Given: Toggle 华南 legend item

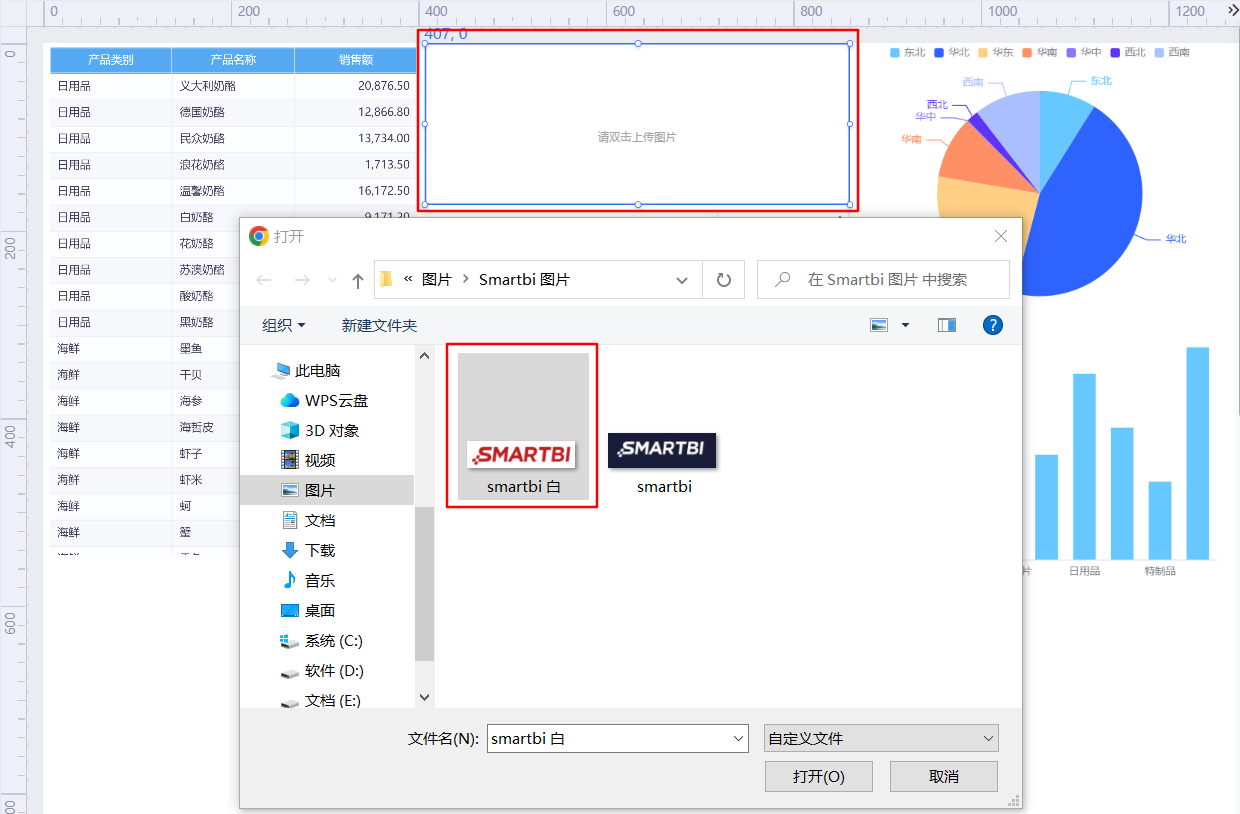Looking at the screenshot, I should pos(1039,52).
